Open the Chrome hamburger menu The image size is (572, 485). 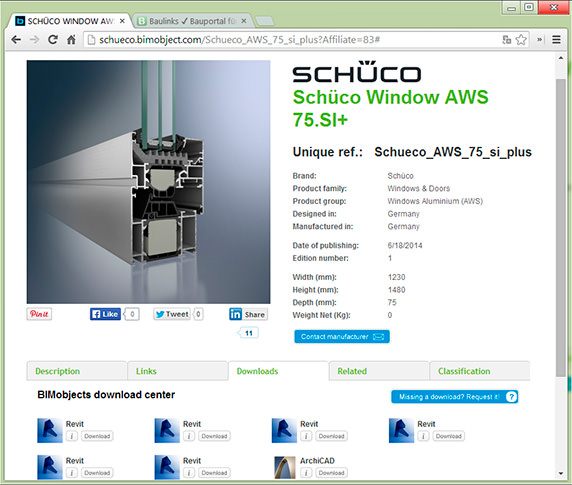[556, 39]
